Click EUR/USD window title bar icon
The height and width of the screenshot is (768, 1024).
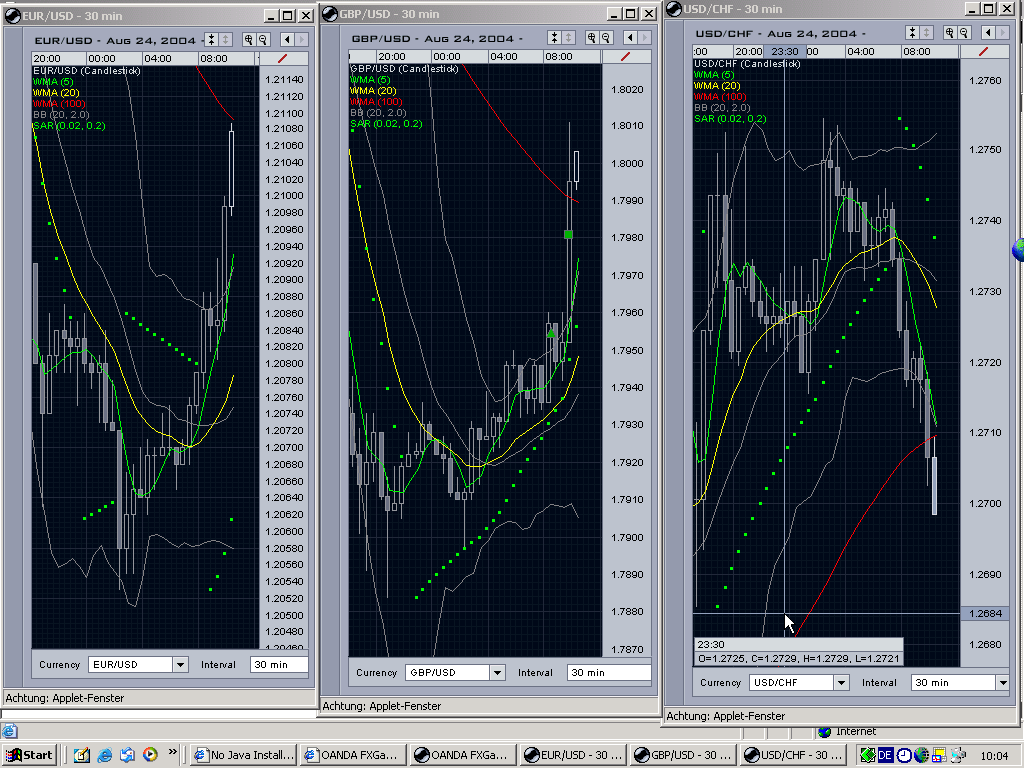point(12,16)
